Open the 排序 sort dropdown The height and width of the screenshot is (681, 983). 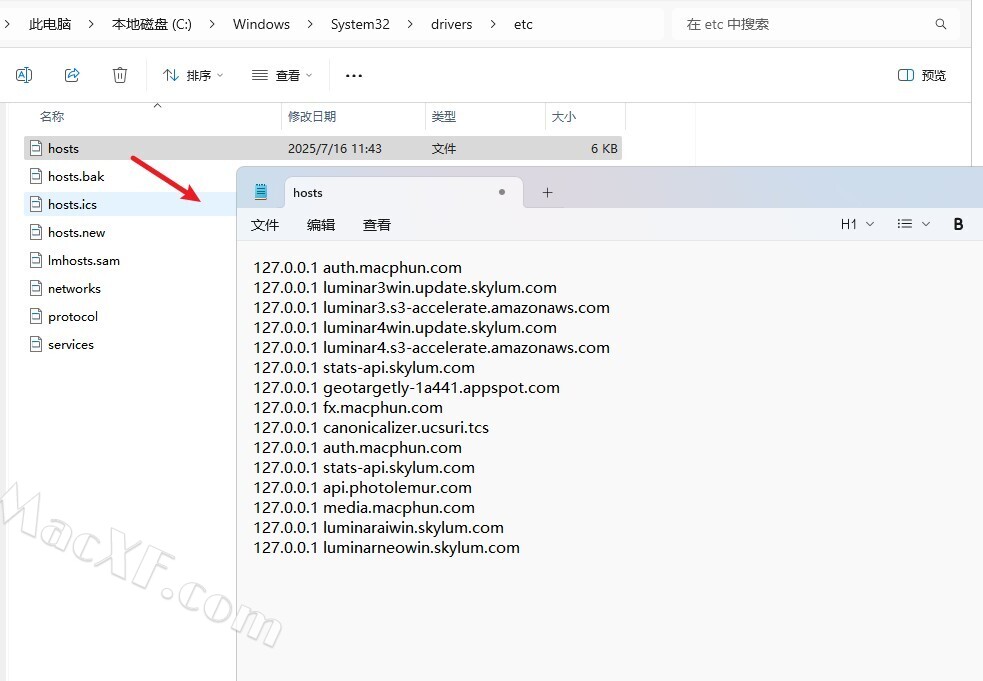point(192,75)
